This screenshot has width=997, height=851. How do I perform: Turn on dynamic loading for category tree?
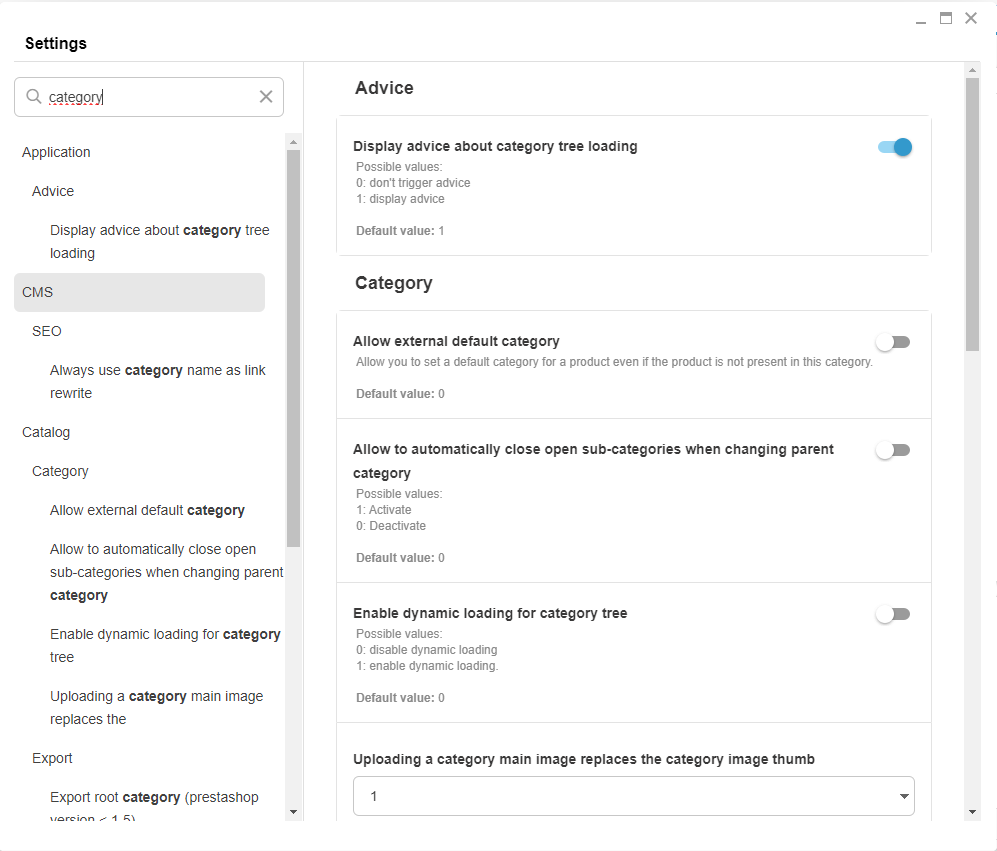pos(893,614)
